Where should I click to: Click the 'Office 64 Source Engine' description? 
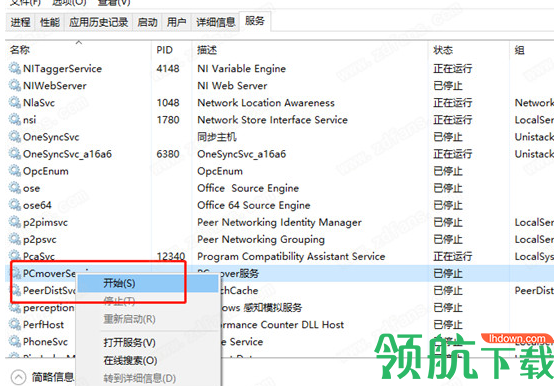[254, 205]
